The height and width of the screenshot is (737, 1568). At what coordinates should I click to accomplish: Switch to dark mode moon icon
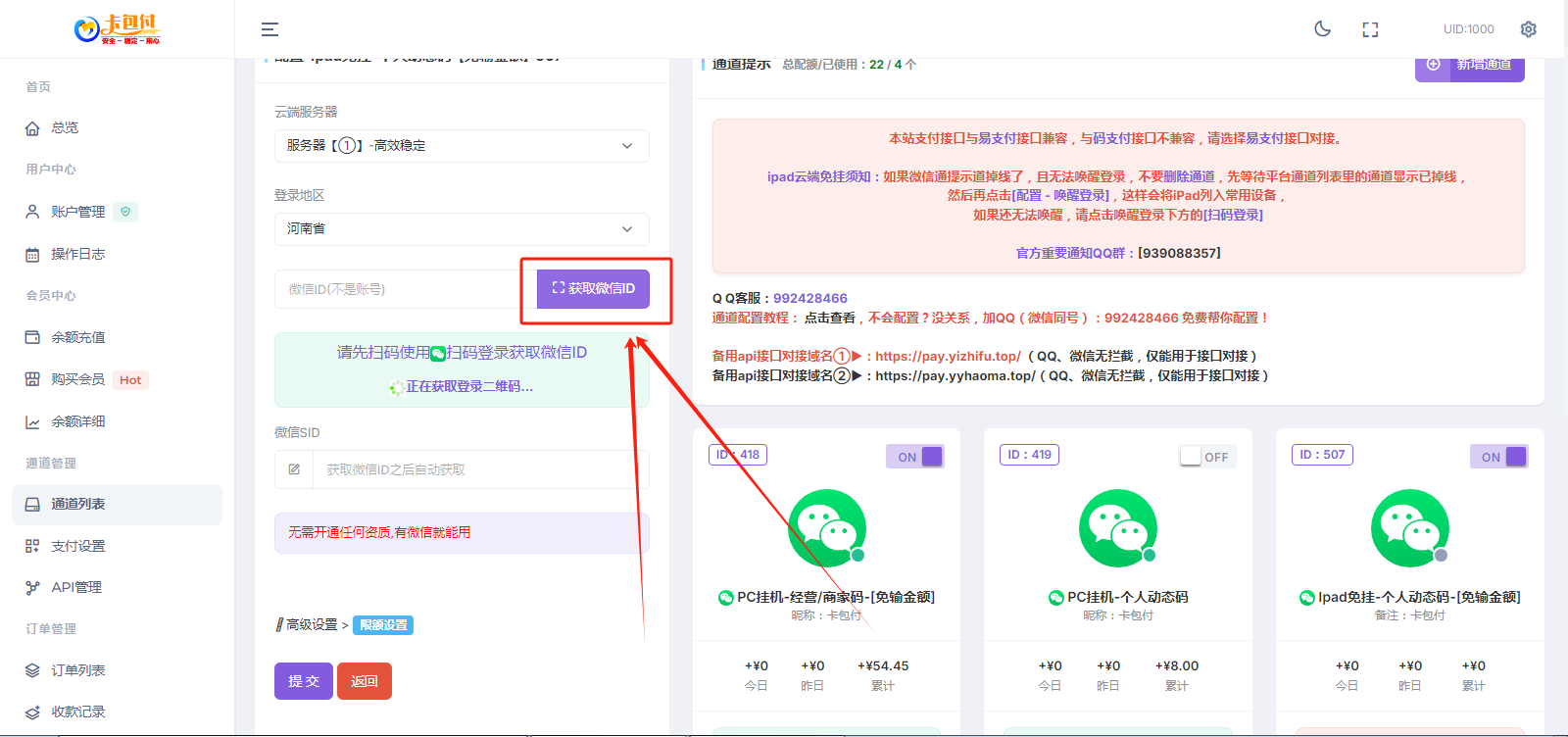point(1322,28)
